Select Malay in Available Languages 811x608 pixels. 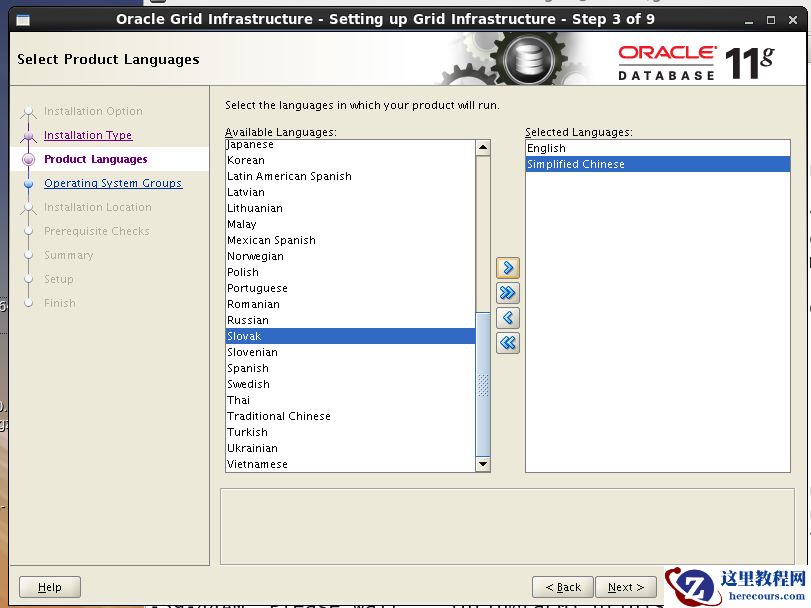point(350,224)
